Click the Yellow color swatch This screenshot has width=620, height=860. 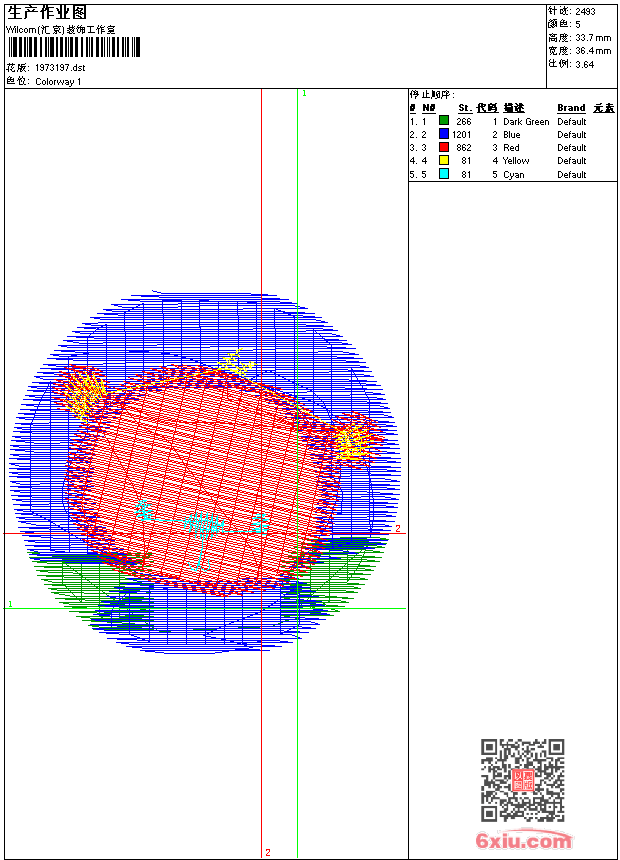[444, 160]
